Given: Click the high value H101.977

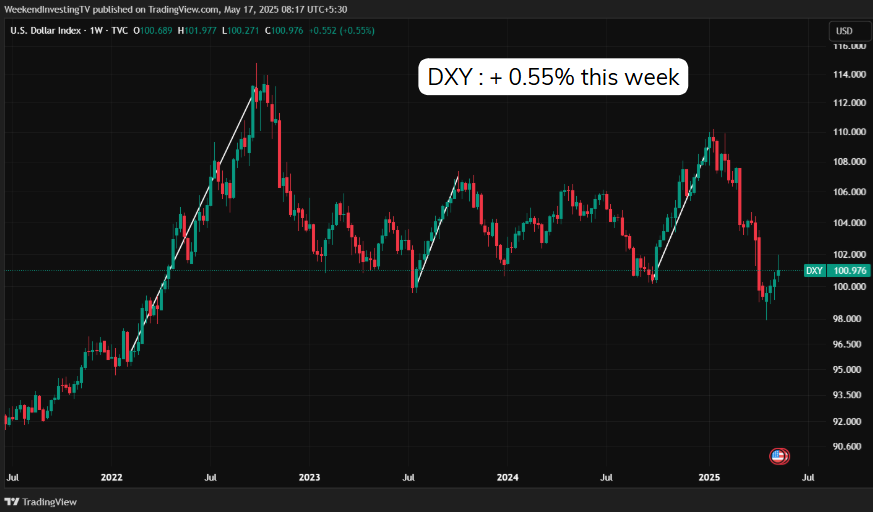Looking at the screenshot, I should click(197, 31).
